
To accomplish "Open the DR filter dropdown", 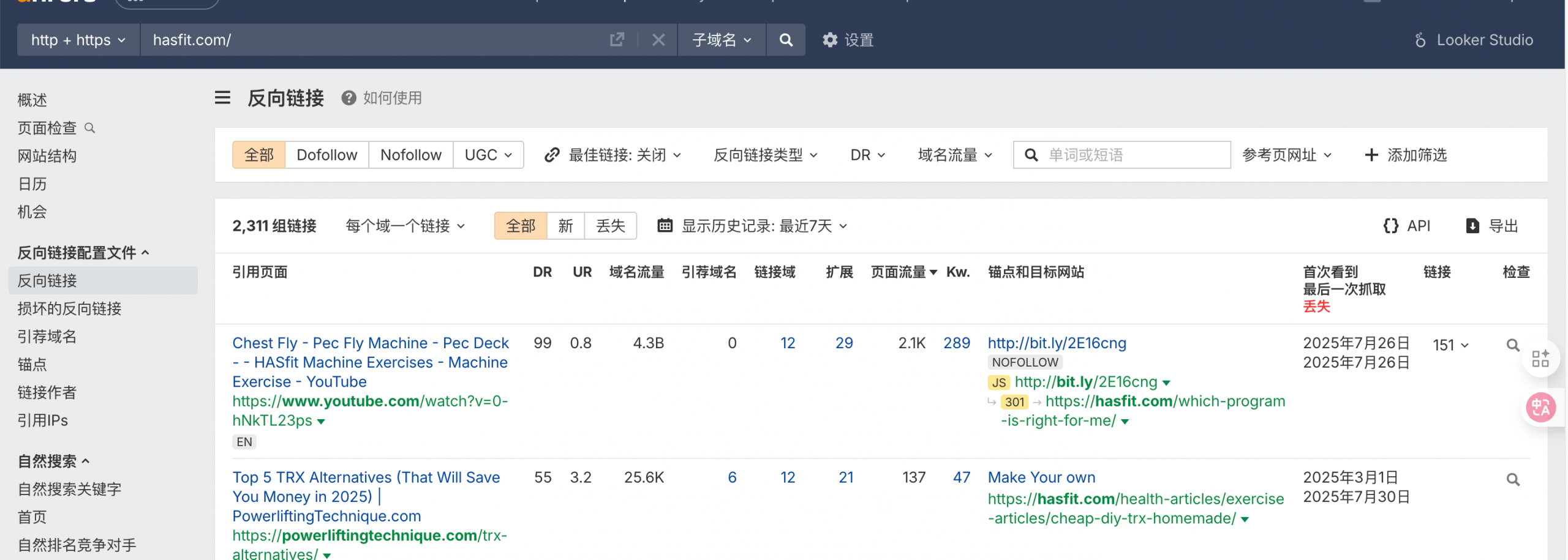I will click(x=867, y=155).
